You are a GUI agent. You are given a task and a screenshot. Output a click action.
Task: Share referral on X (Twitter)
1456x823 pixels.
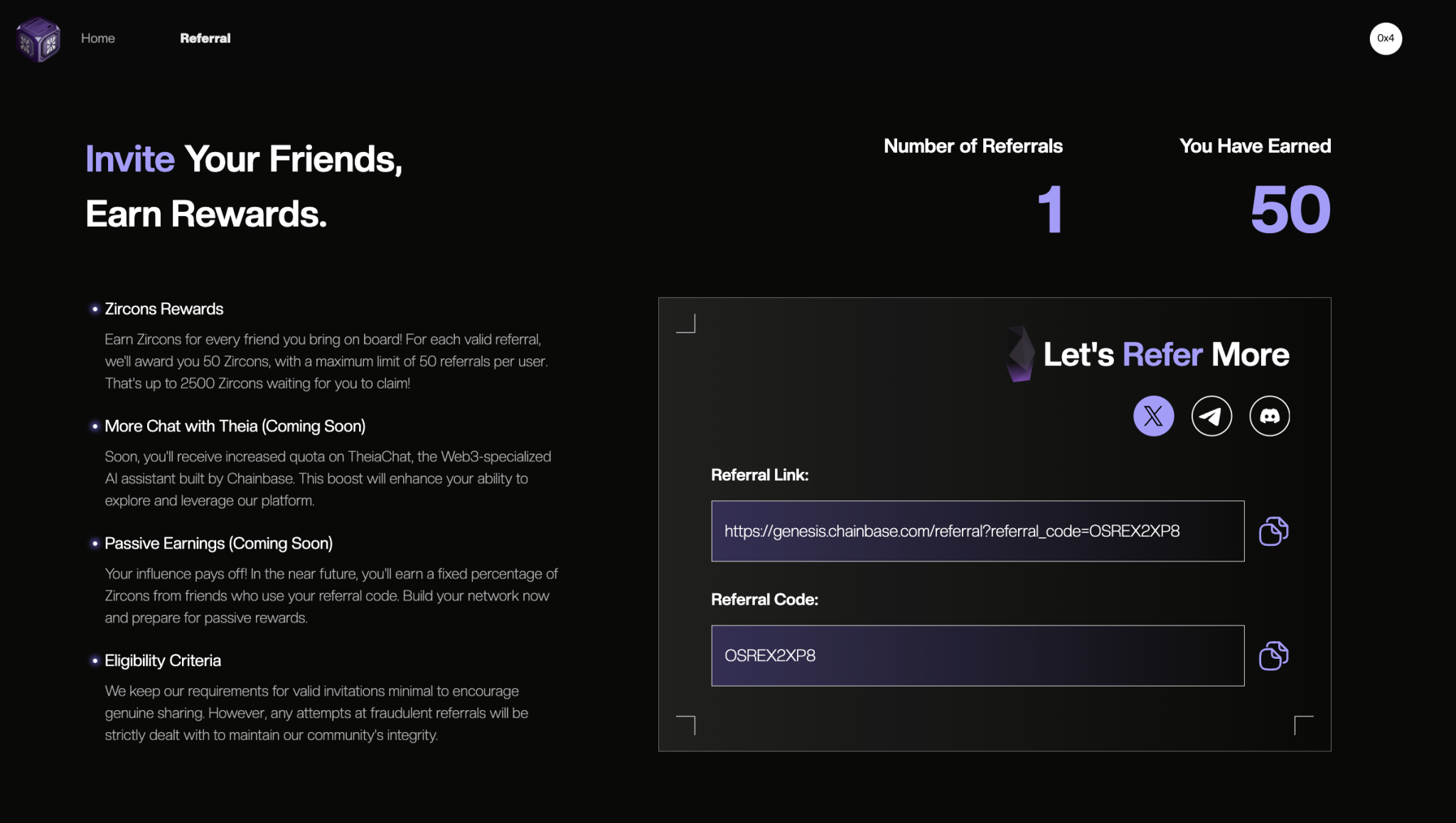pyautogui.click(x=1153, y=416)
